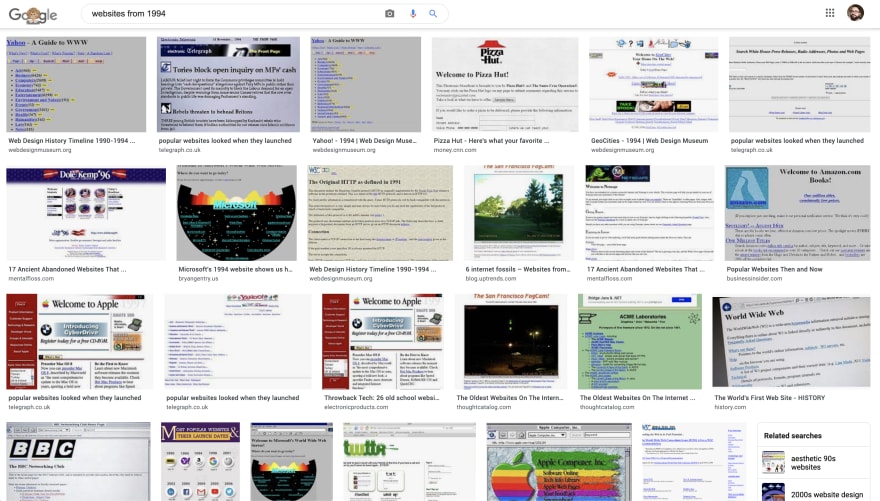The height and width of the screenshot is (501, 880).
Task: Select 'aesthetic 90s websites' related search
Action: (x=814, y=462)
